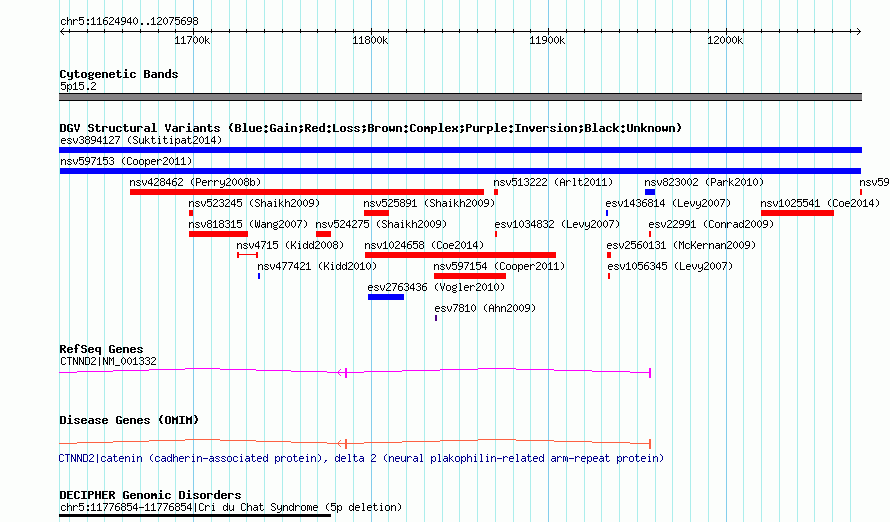890x522 pixels.
Task: Click the Cri du Chat Syndrome DECIPHER label
Action: click(231, 507)
